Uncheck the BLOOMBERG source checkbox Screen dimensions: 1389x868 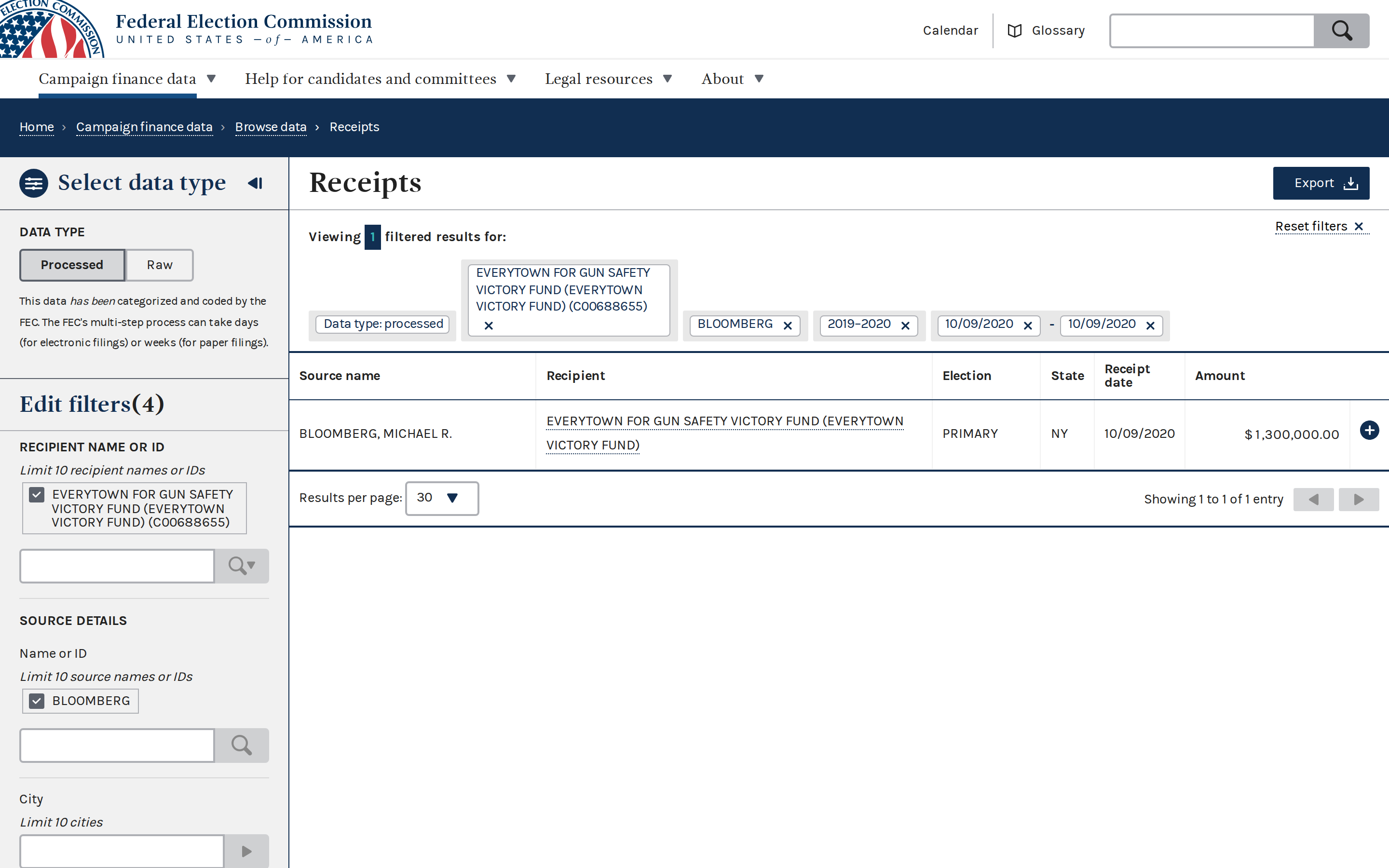(37, 700)
